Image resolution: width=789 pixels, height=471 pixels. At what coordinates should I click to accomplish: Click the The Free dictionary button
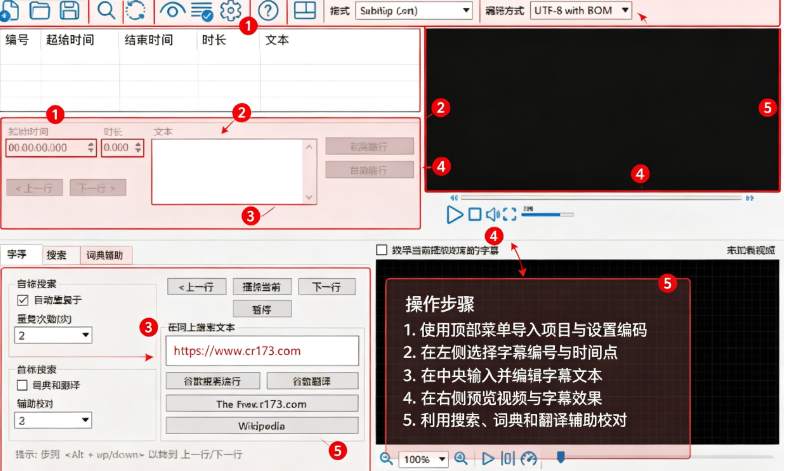262,404
